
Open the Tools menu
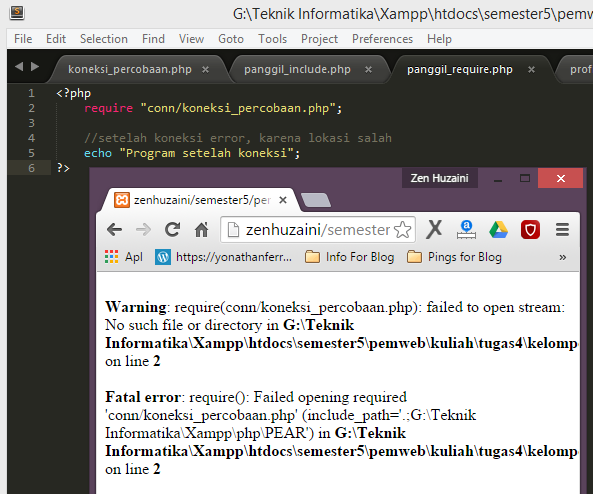[272, 39]
